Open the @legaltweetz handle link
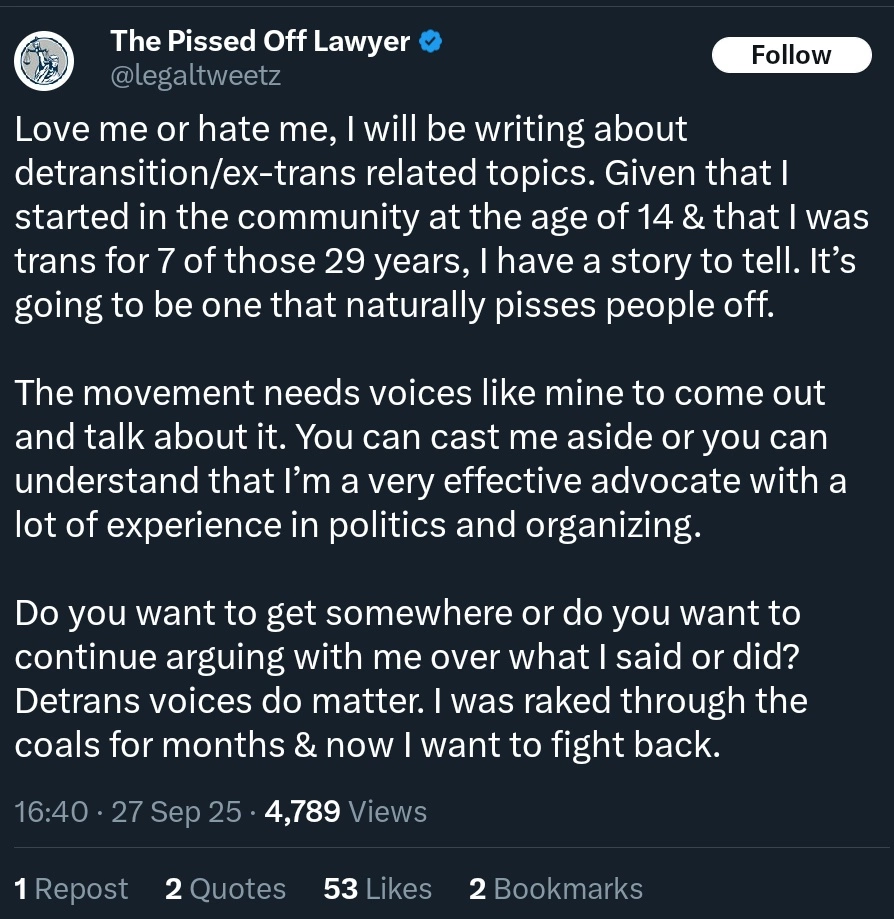Viewport: 894px width, 919px height. pos(196,76)
